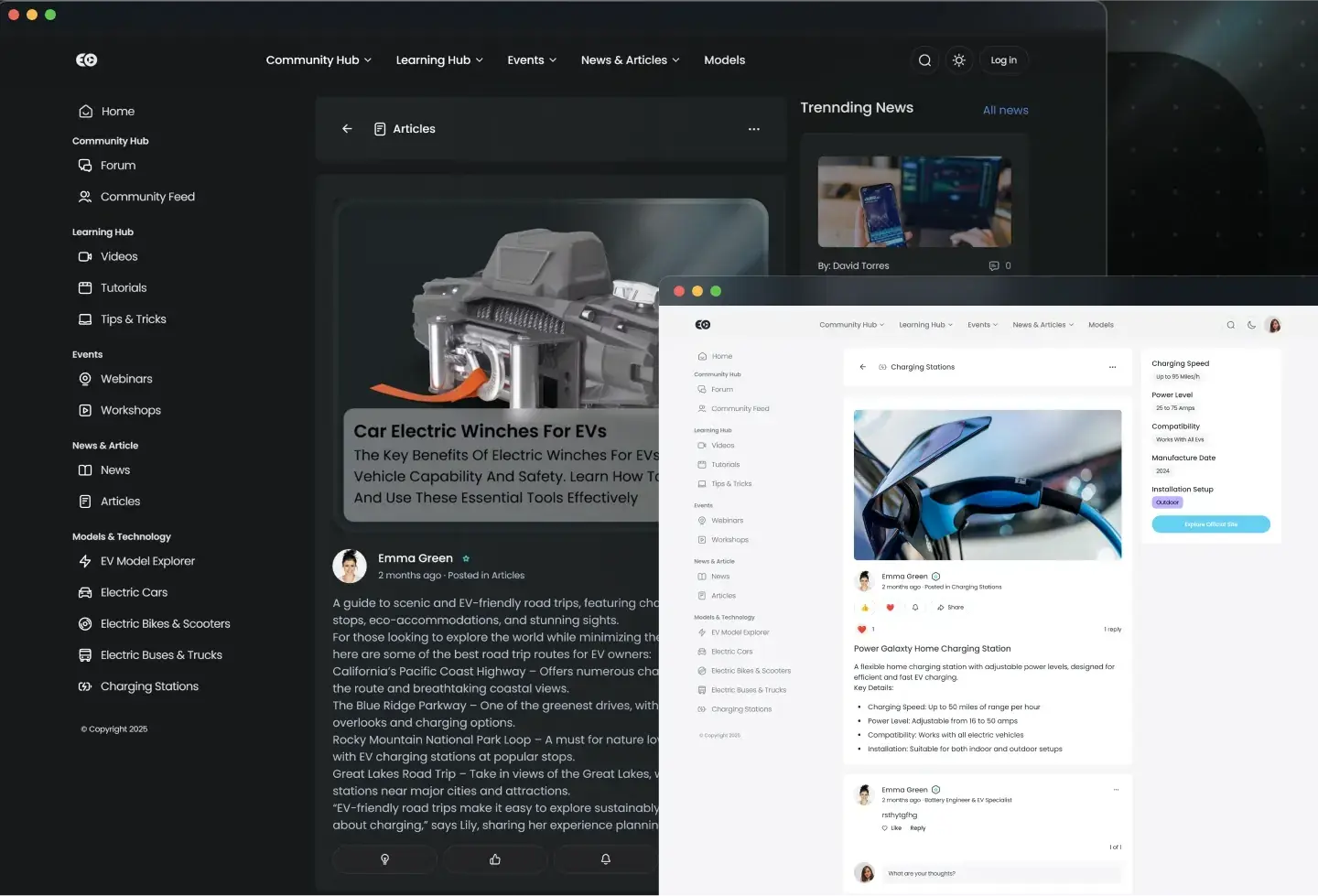Screen dimensions: 1318x896
Task: Click All news link
Action: coord(1005,111)
